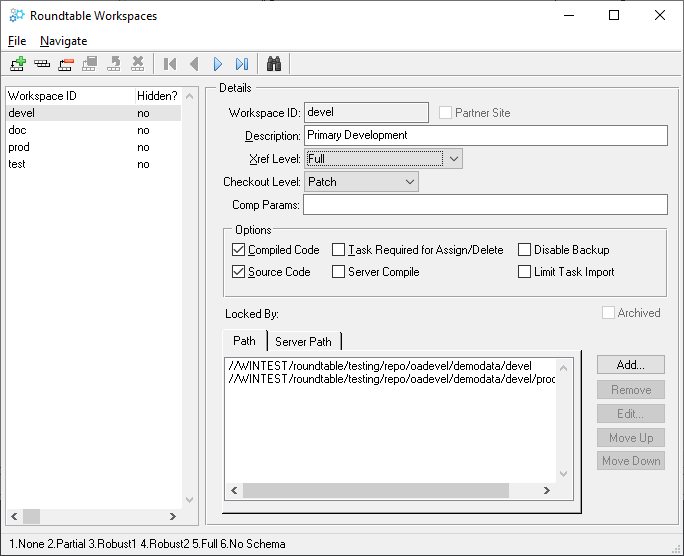Open the binoculars find tool
The height and width of the screenshot is (556, 684).
[x=274, y=64]
